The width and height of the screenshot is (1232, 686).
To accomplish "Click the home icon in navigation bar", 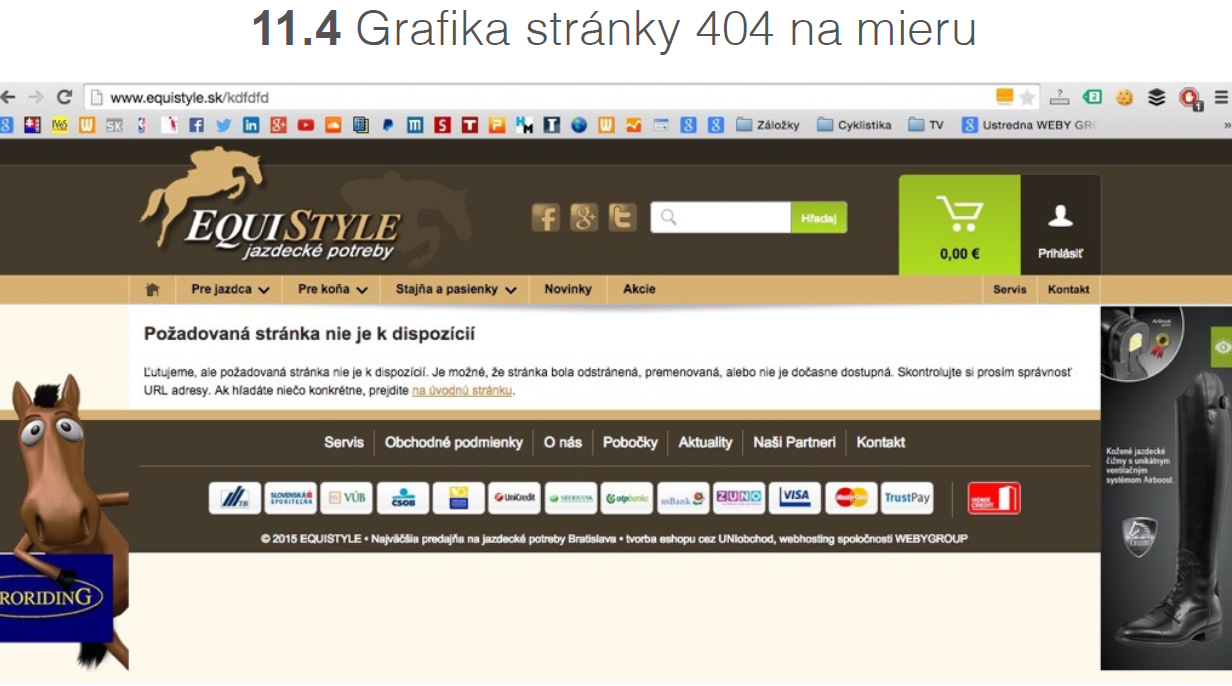I will click(x=152, y=290).
